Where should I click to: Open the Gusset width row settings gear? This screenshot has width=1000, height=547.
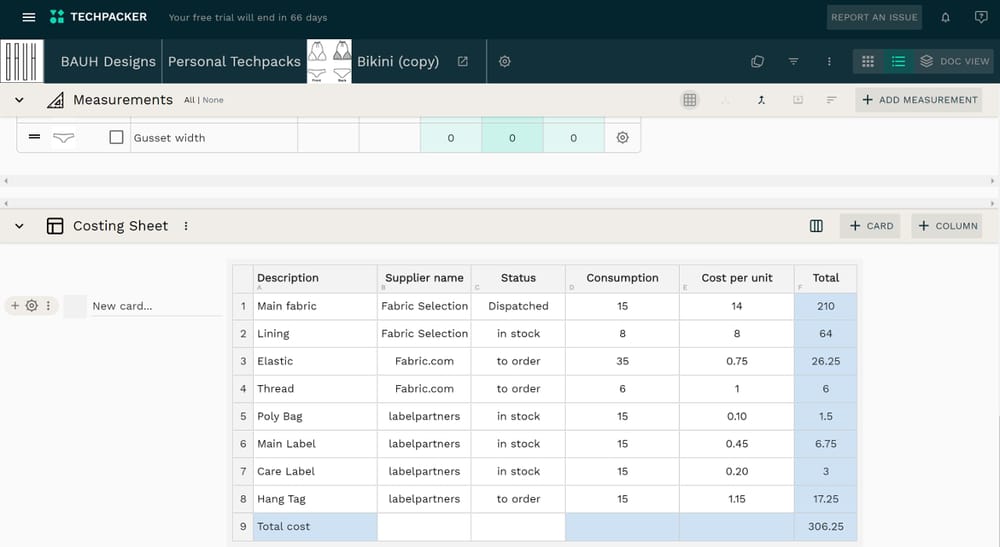pyautogui.click(x=622, y=138)
